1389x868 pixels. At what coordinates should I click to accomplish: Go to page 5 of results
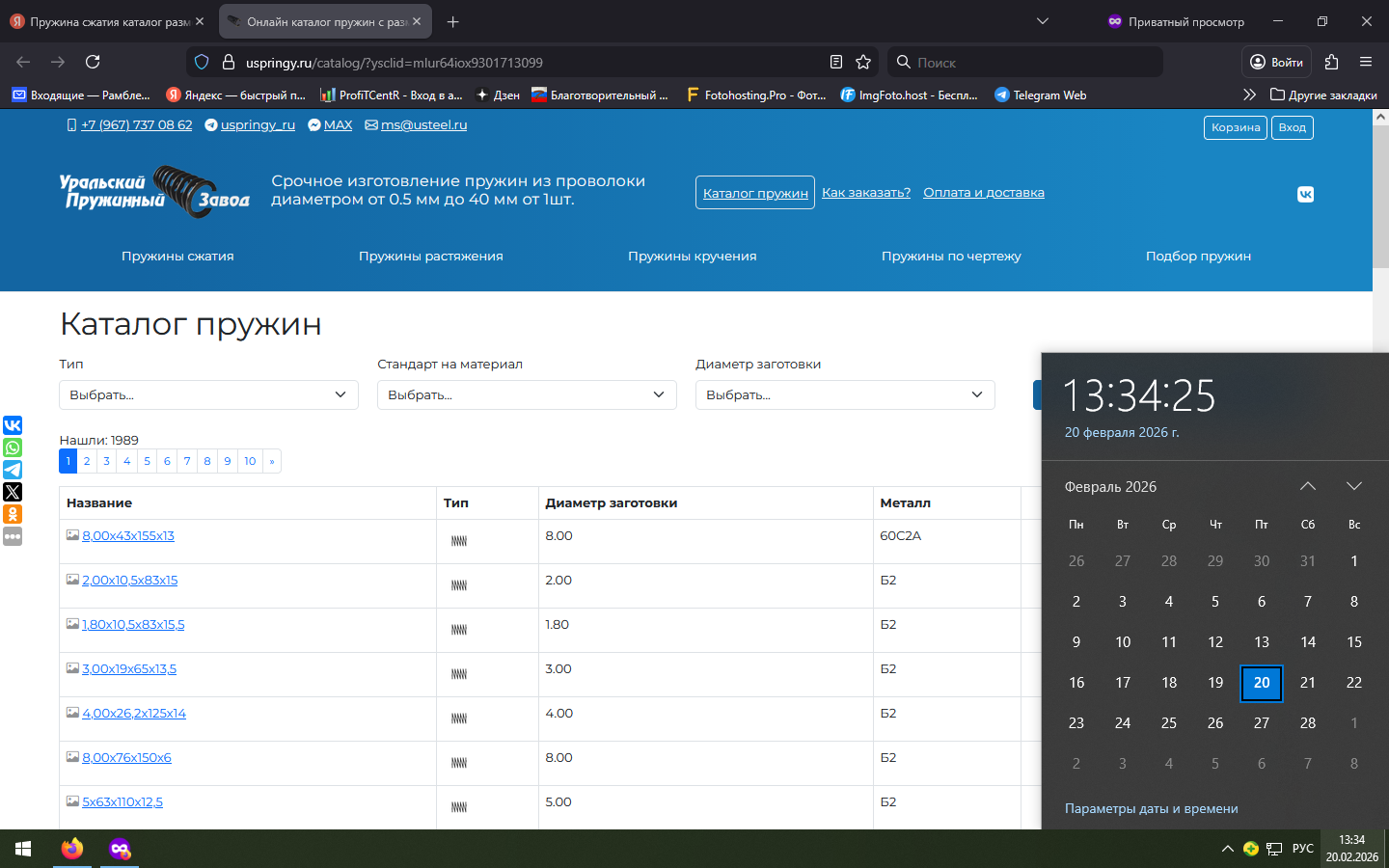(x=147, y=461)
